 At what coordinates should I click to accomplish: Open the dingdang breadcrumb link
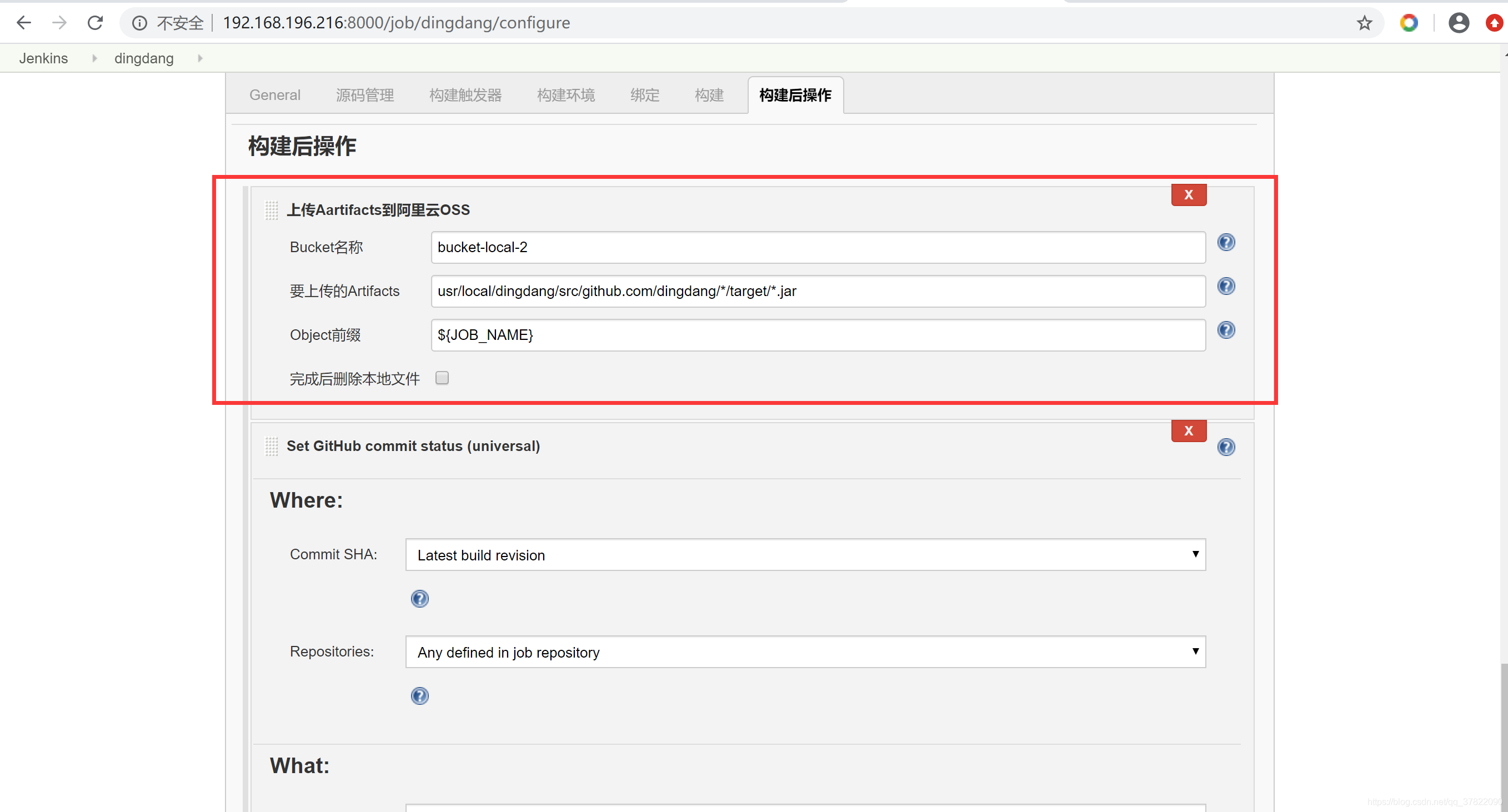(x=144, y=58)
